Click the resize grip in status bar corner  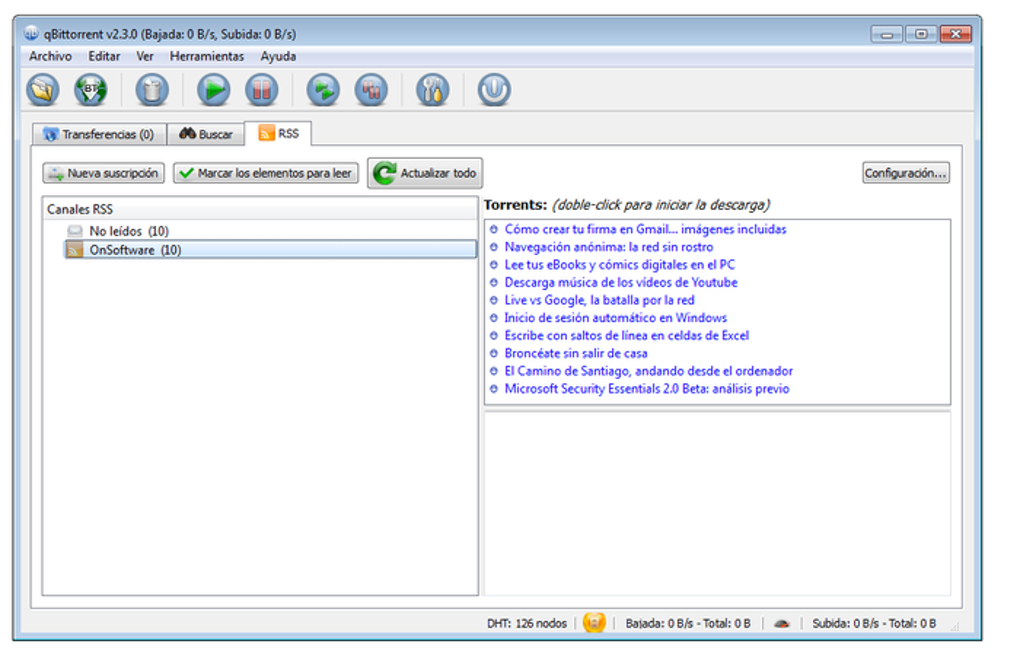955,626
